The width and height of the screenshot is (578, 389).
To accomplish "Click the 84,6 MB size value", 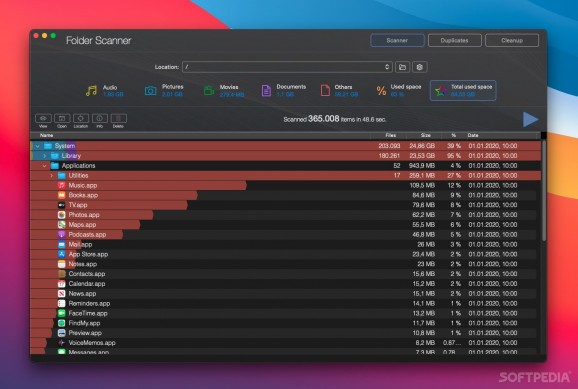I will pos(424,195).
